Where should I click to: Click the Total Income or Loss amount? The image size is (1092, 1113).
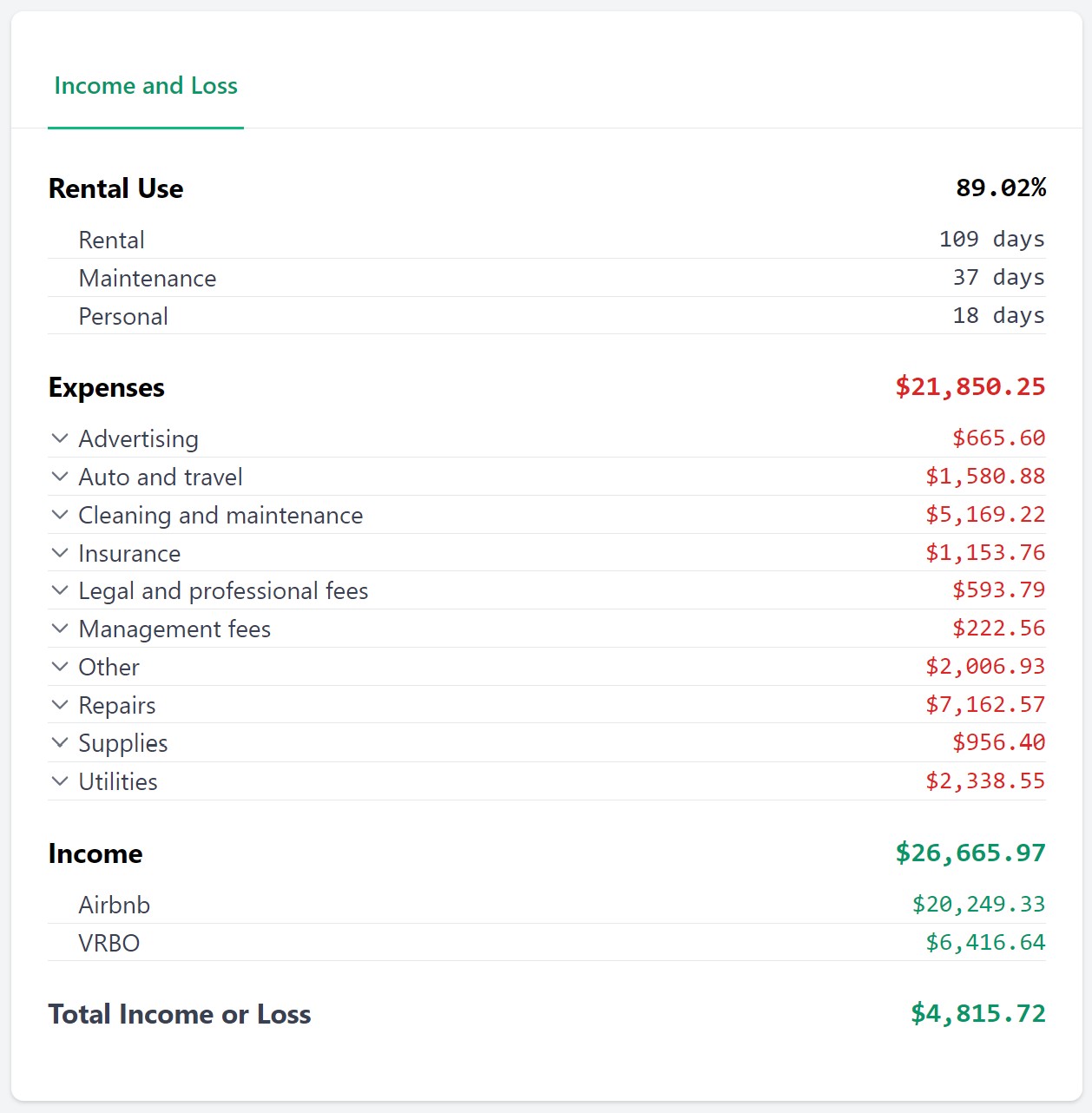(x=977, y=1014)
